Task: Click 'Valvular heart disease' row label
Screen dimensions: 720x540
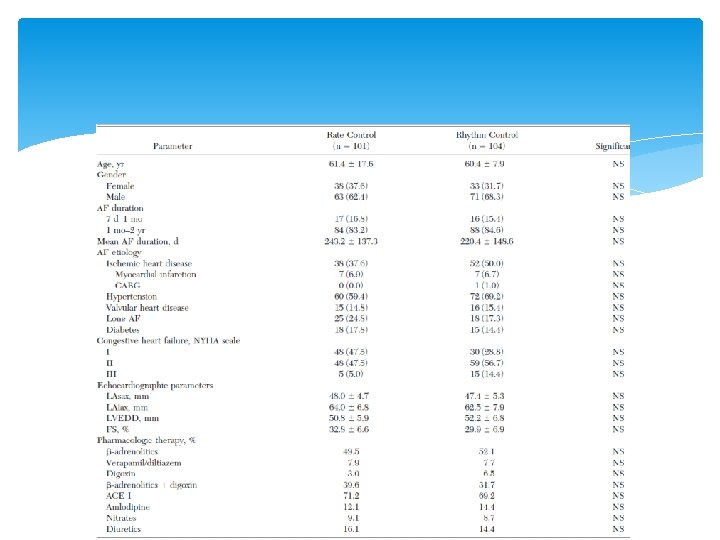Action: (x=147, y=308)
